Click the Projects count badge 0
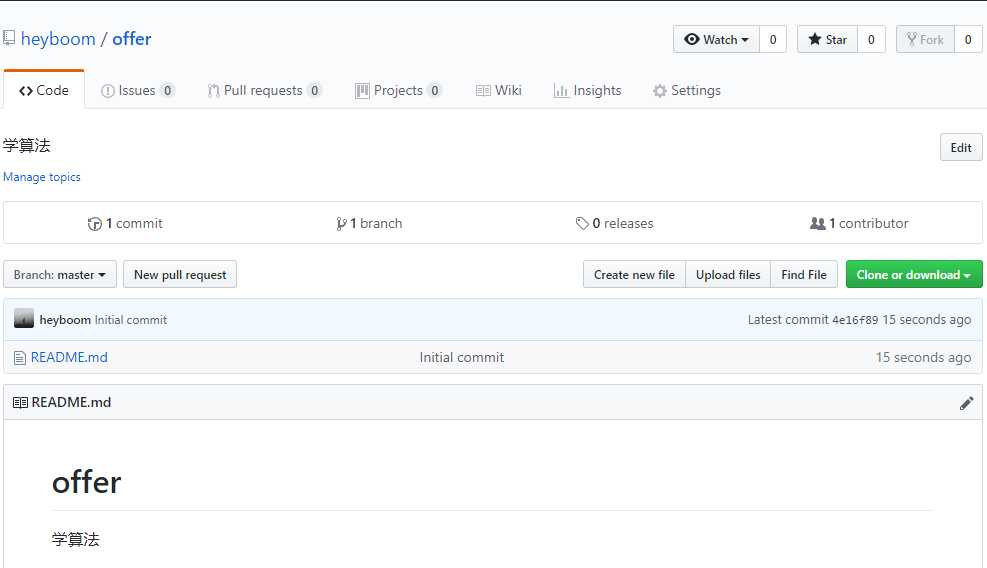987x568 pixels. 434,91
